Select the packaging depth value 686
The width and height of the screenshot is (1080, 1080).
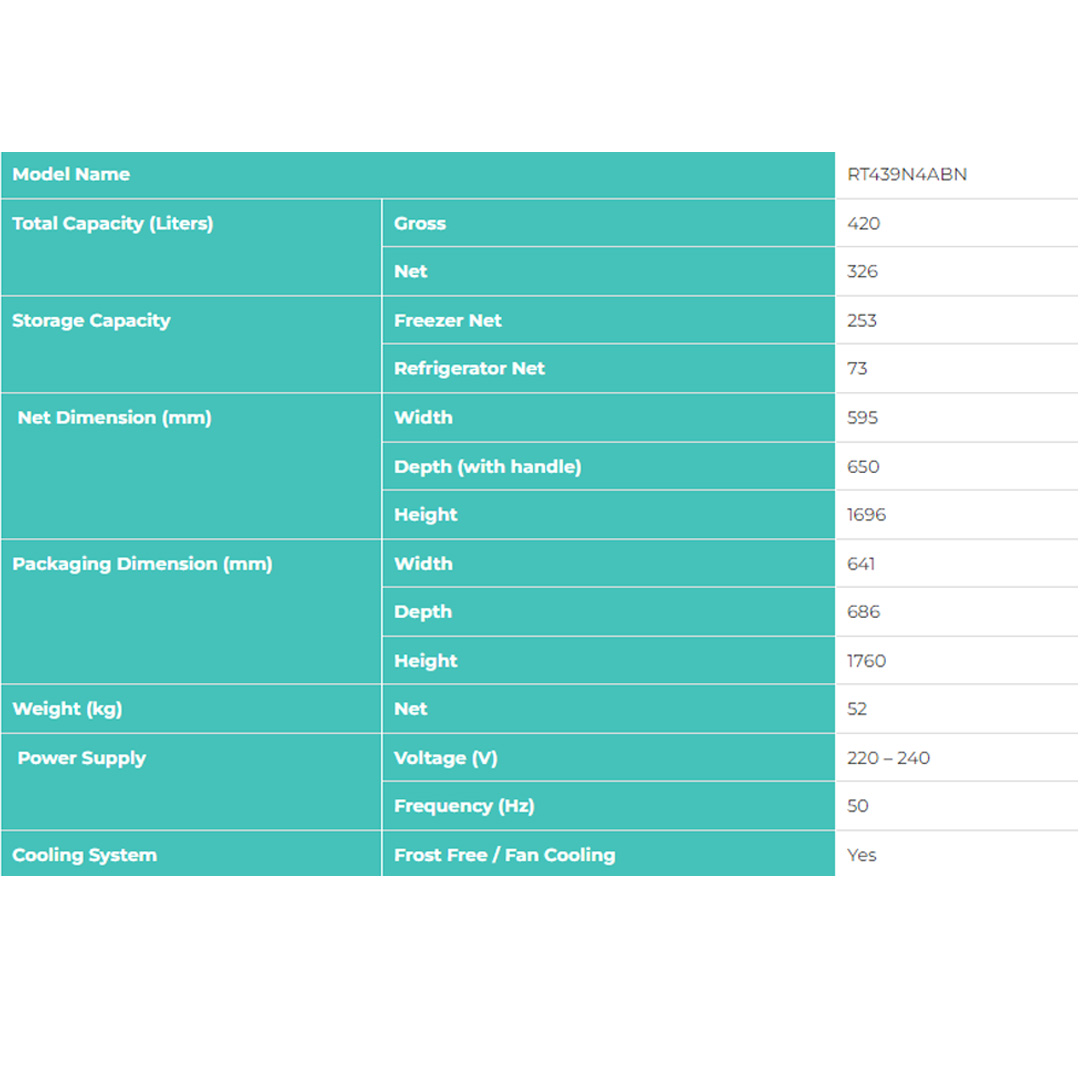(863, 612)
